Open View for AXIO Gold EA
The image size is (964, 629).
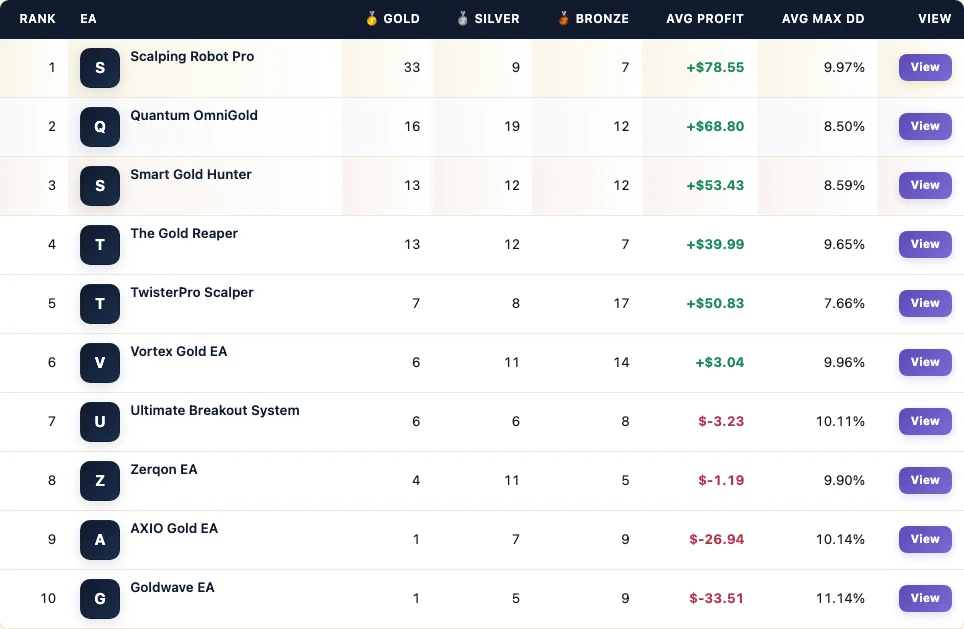(x=925, y=539)
